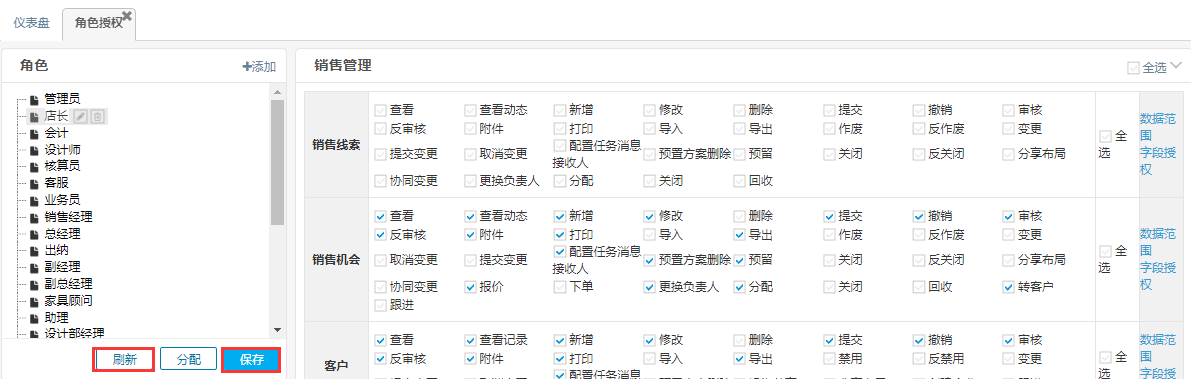Click the 销售管理 panel title
The image size is (1191, 379).
point(343,66)
